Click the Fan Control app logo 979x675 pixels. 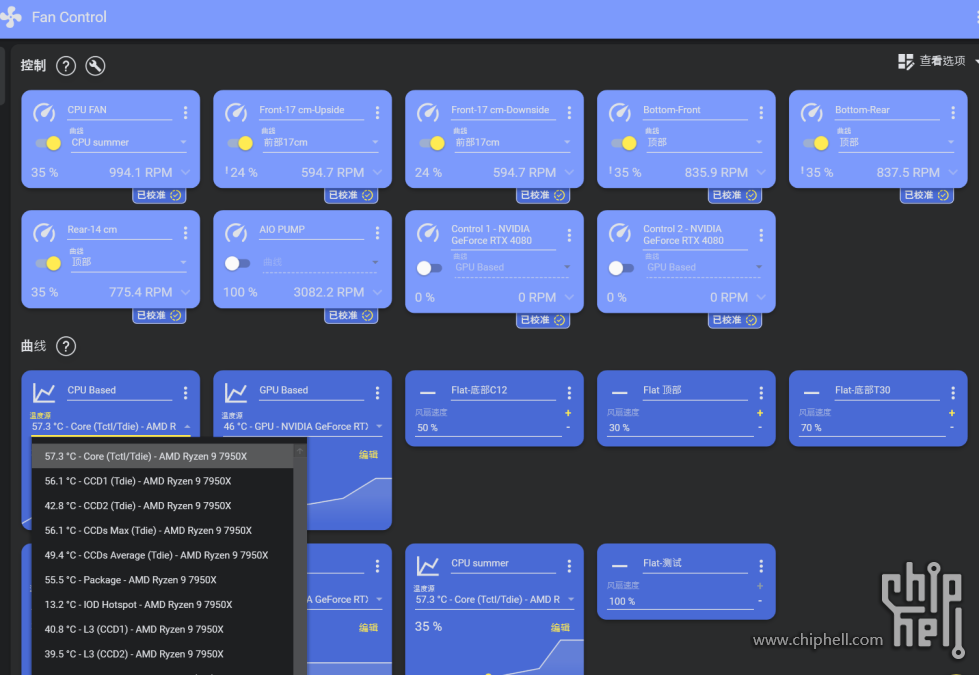point(10,17)
